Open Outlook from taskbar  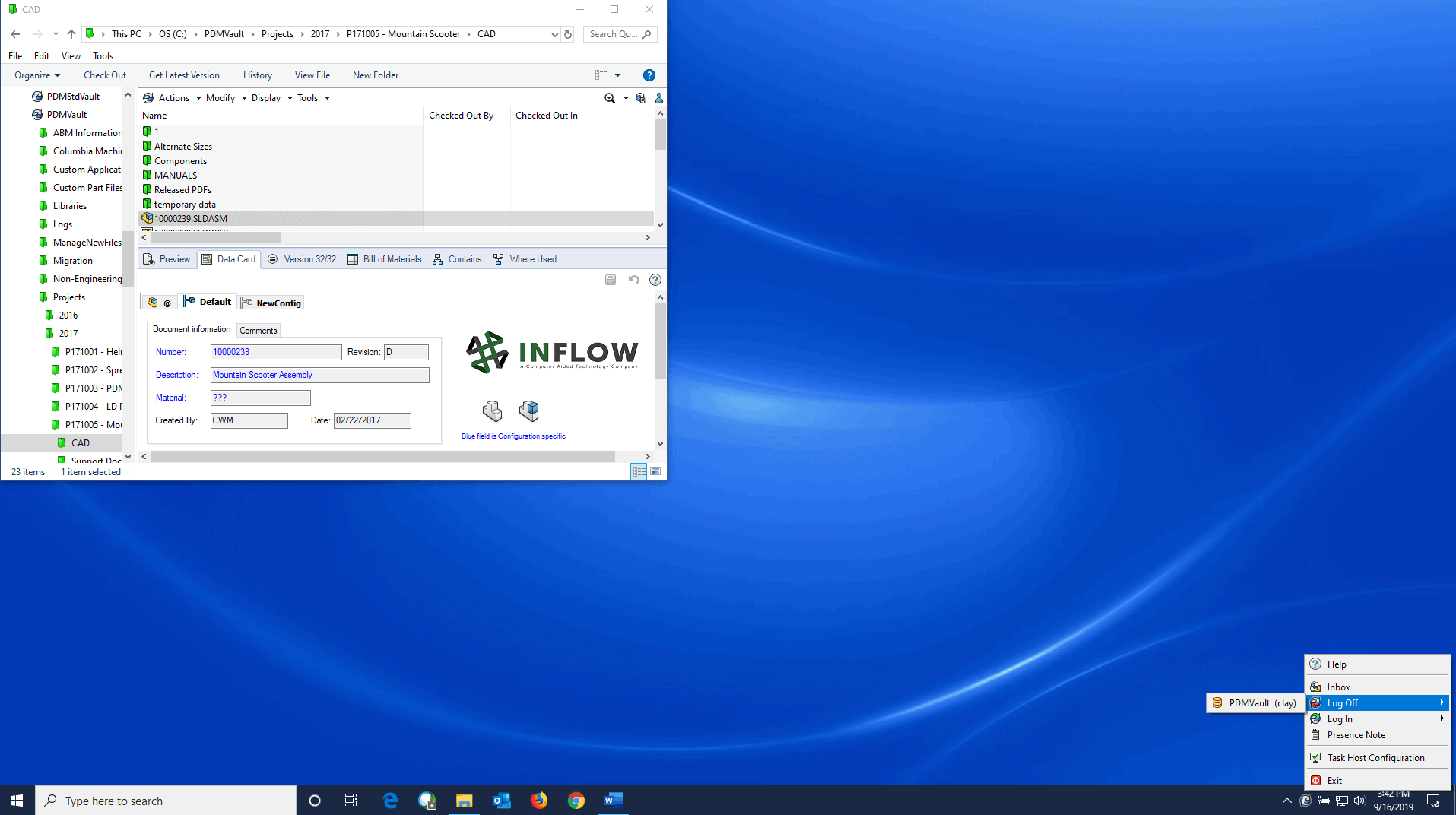(501, 801)
